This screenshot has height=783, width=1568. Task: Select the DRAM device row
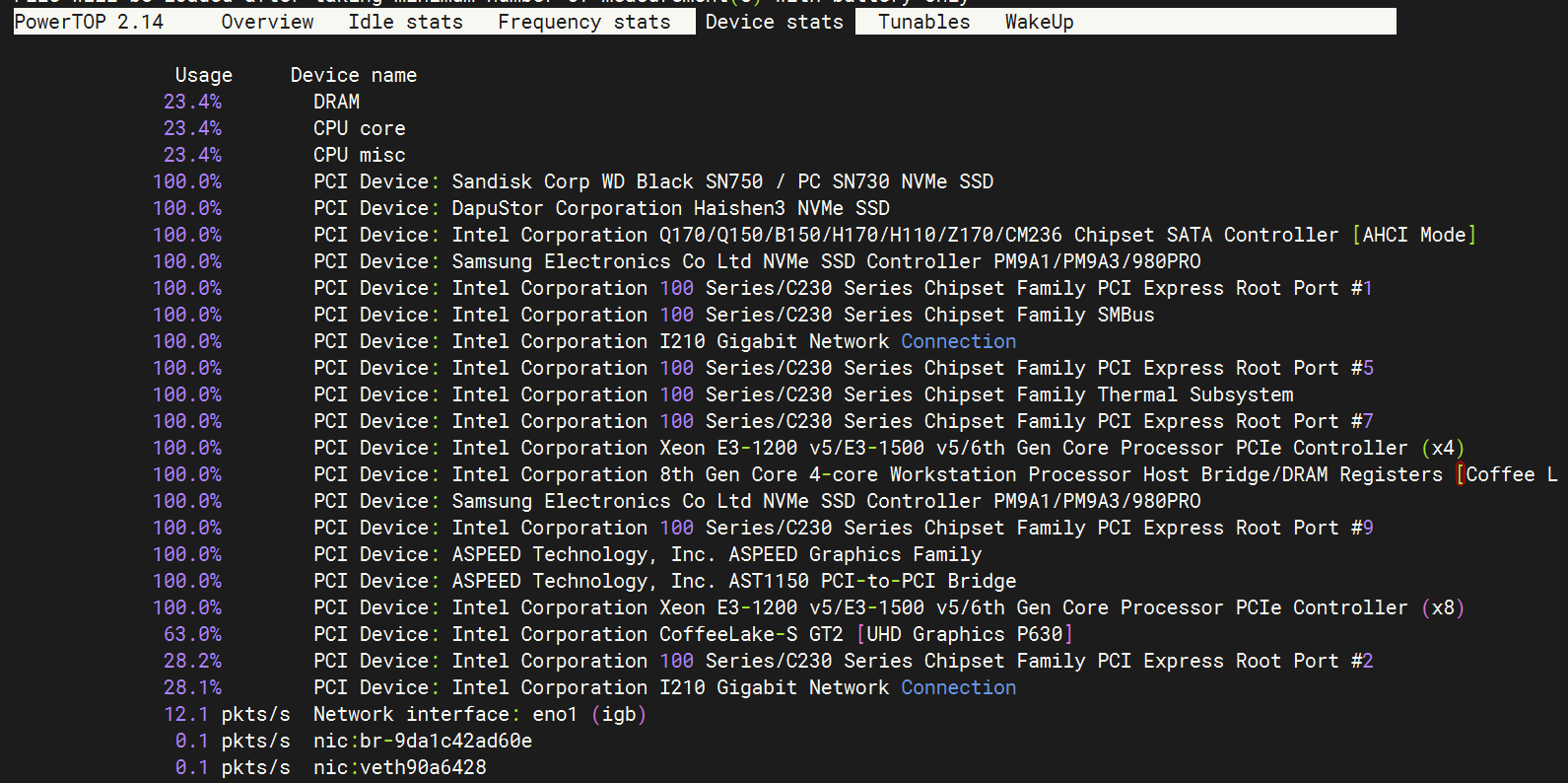tap(336, 102)
